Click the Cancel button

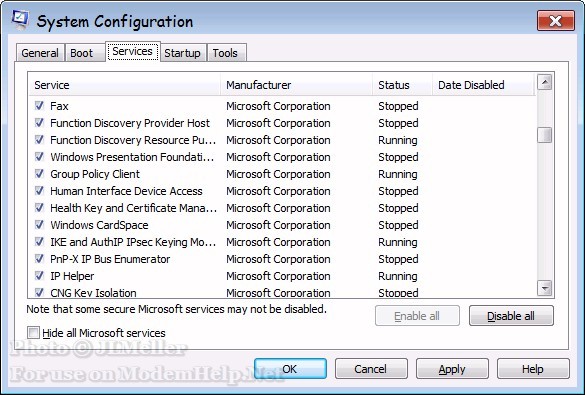[371, 369]
